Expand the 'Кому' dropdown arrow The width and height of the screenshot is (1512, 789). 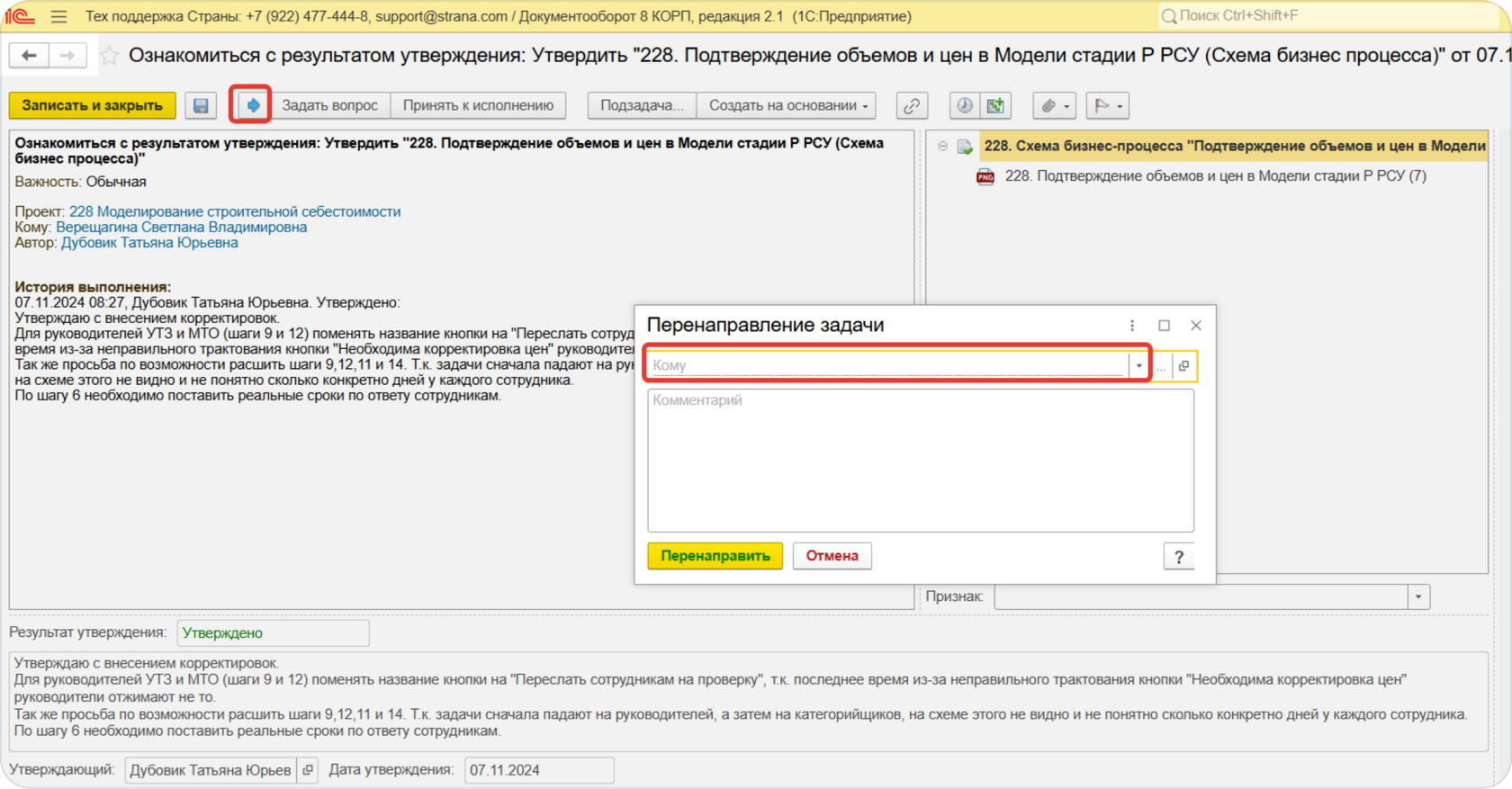1138,365
